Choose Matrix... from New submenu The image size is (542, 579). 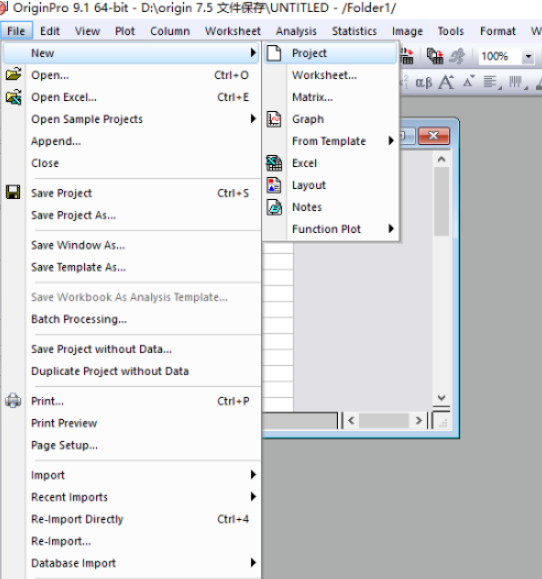[331, 97]
